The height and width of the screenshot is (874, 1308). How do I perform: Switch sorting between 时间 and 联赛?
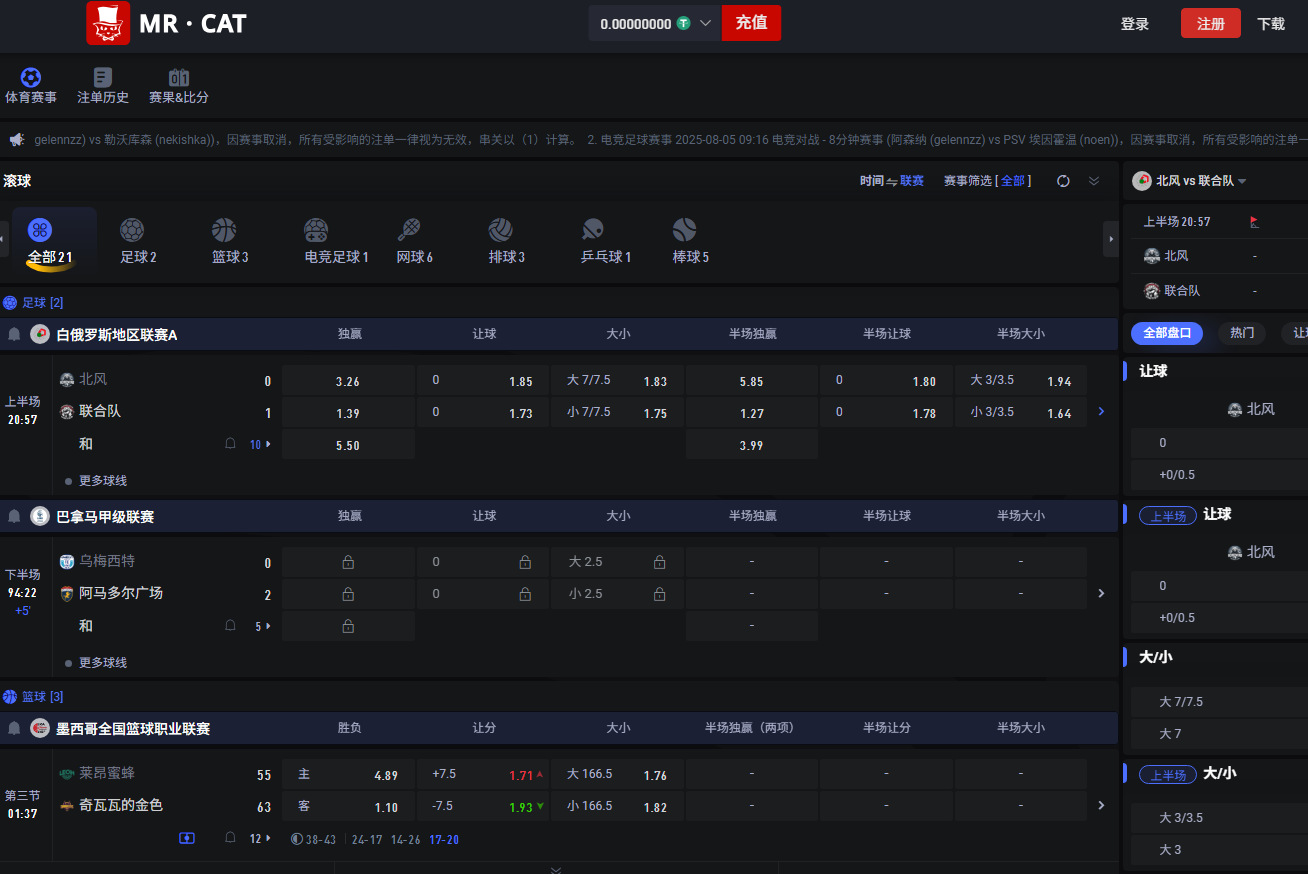point(891,181)
